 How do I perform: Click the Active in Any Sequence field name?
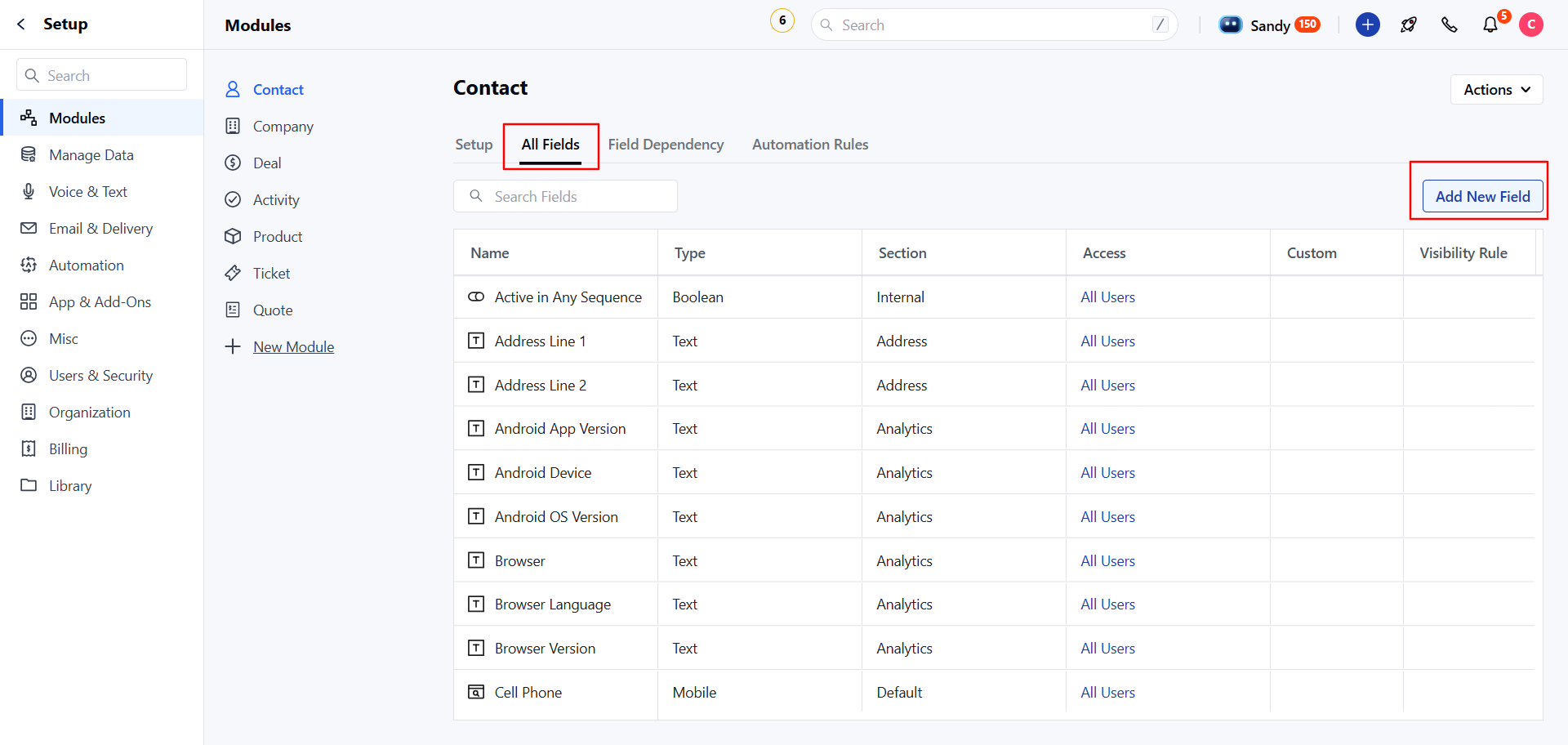coord(568,297)
